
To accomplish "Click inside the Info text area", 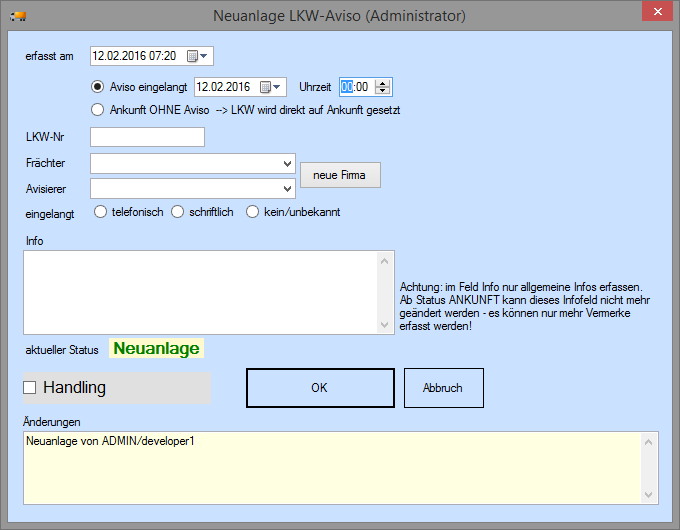I will (200, 291).
